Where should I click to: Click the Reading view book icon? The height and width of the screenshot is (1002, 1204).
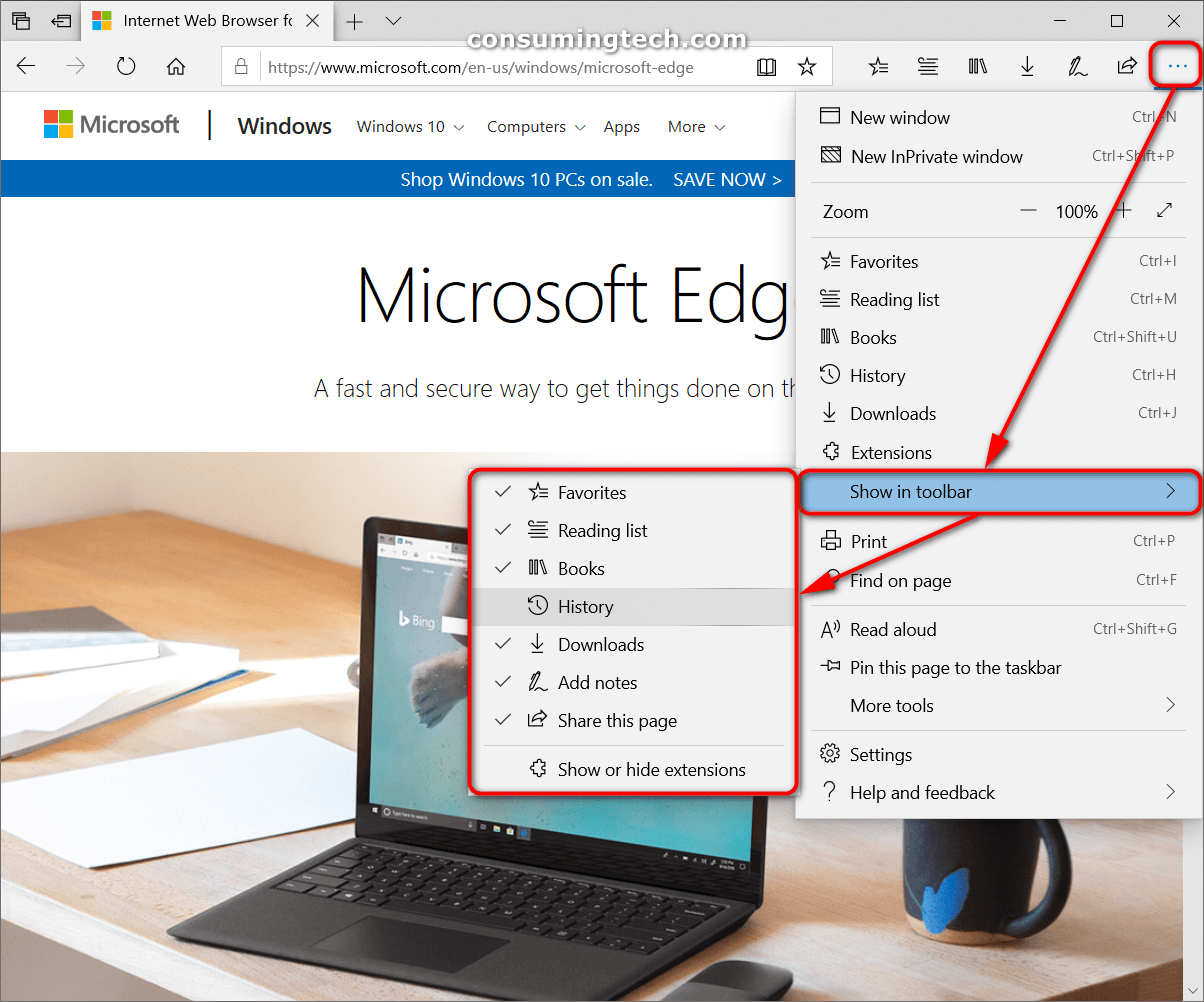767,67
